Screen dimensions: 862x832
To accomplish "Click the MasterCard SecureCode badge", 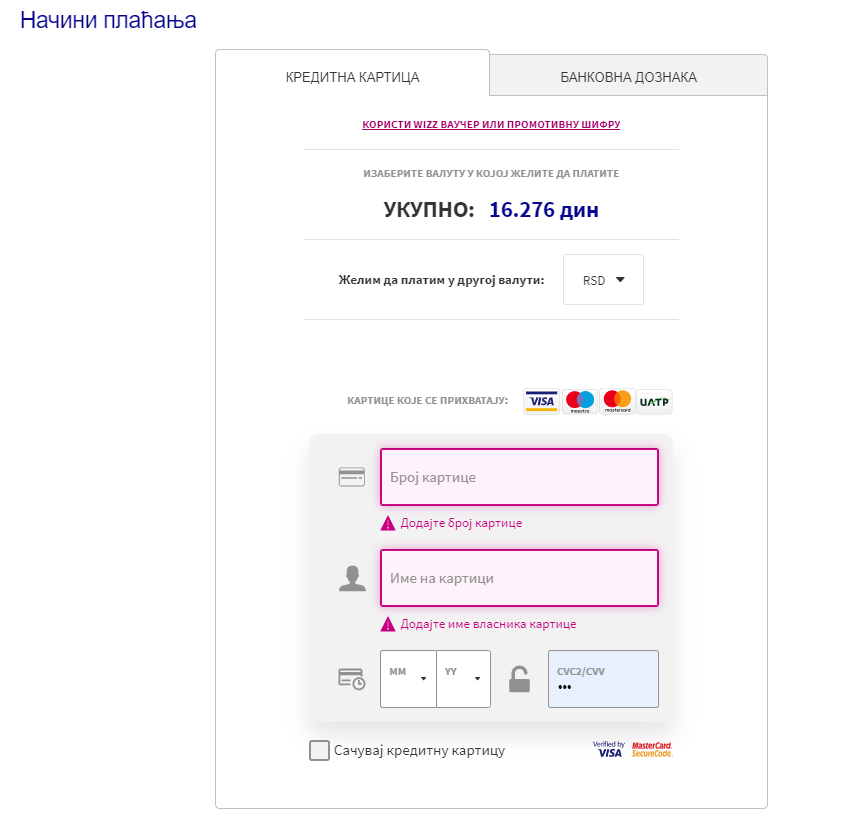I will pos(652,750).
